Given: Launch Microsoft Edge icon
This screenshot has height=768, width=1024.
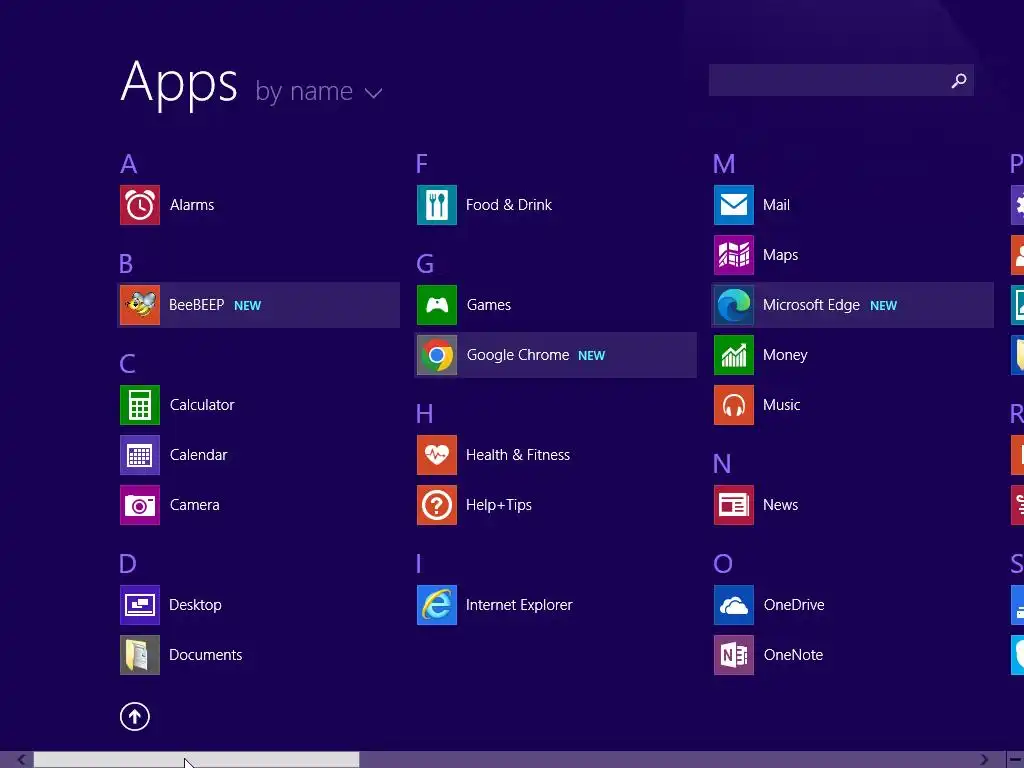Looking at the screenshot, I should point(734,305).
